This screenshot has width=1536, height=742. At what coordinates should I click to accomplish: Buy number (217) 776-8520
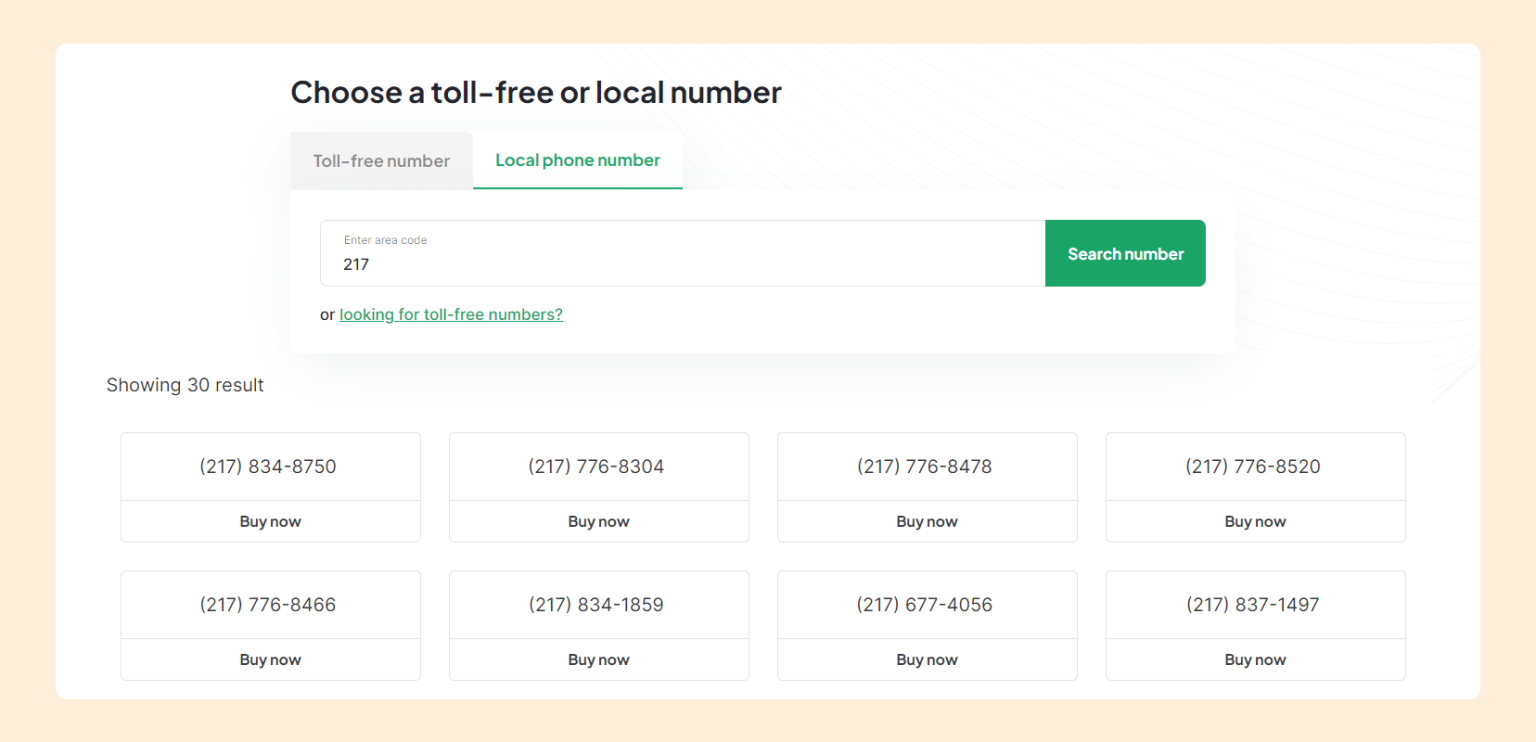pos(1255,521)
